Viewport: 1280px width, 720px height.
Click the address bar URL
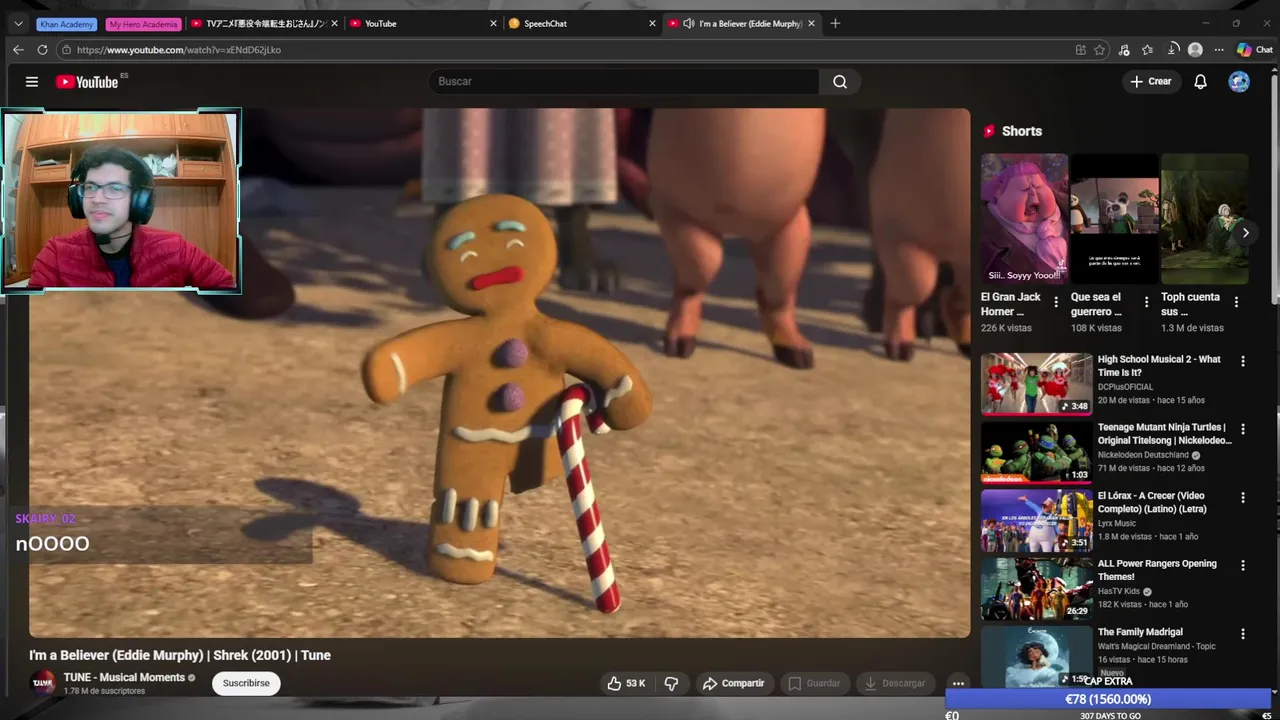(179, 50)
